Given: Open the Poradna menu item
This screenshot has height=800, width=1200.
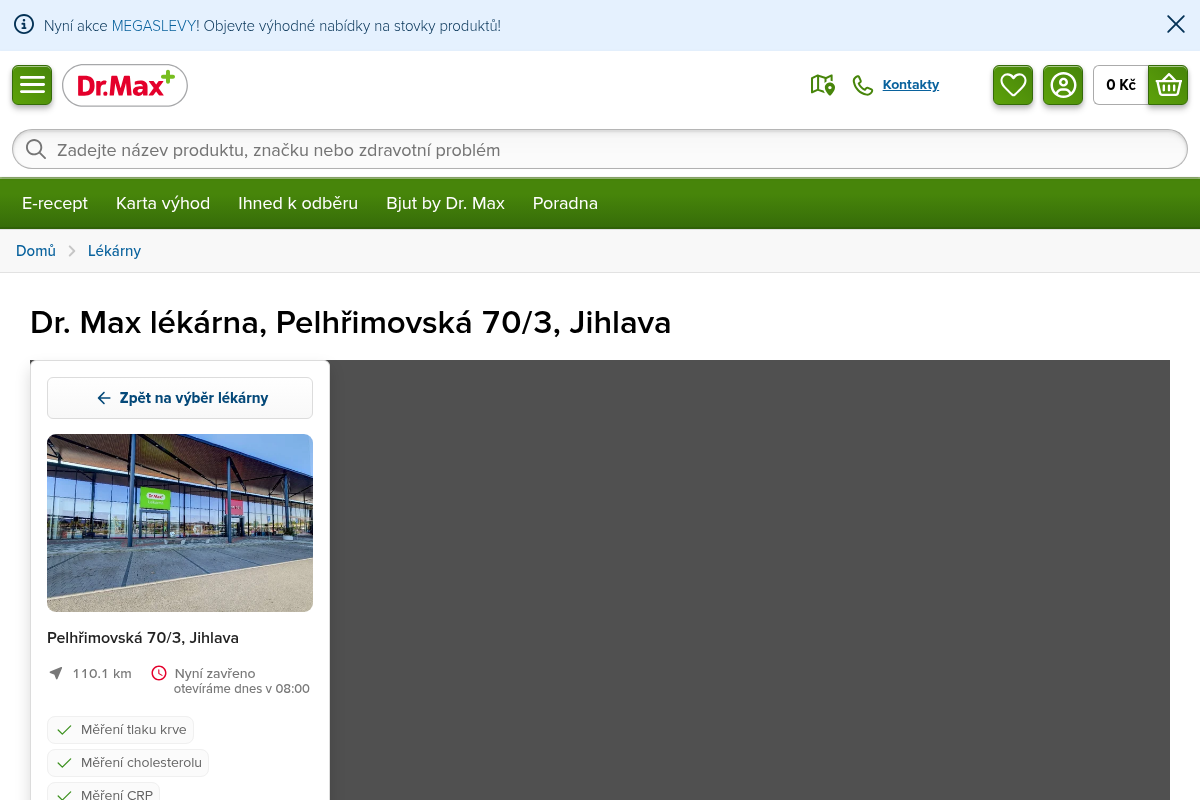Looking at the screenshot, I should (x=565, y=203).
